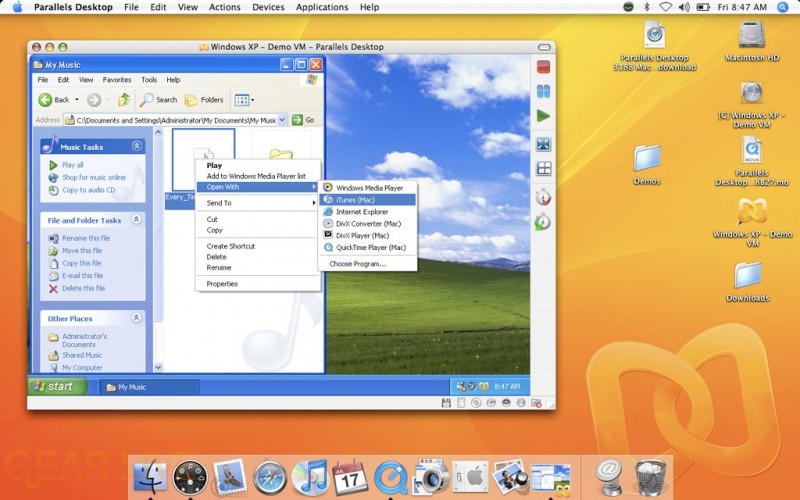
Task: Click Delete this file link
Action: [84, 288]
